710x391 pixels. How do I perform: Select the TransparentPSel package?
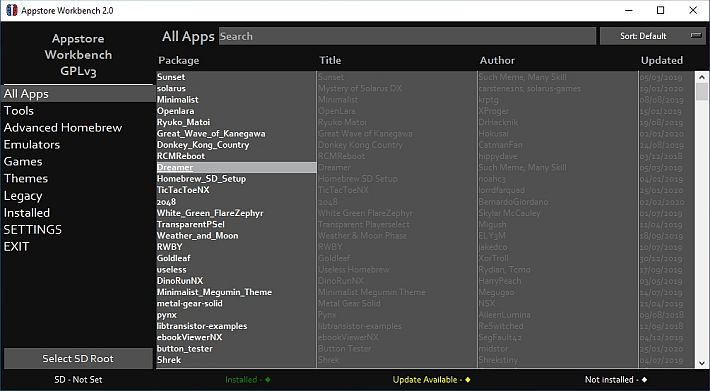click(x=236, y=224)
